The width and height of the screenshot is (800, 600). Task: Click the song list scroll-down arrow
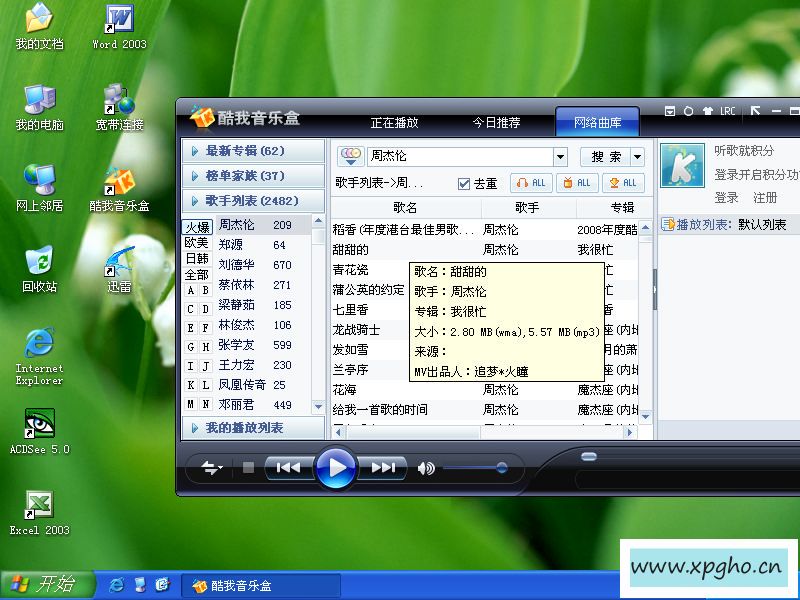coord(645,416)
